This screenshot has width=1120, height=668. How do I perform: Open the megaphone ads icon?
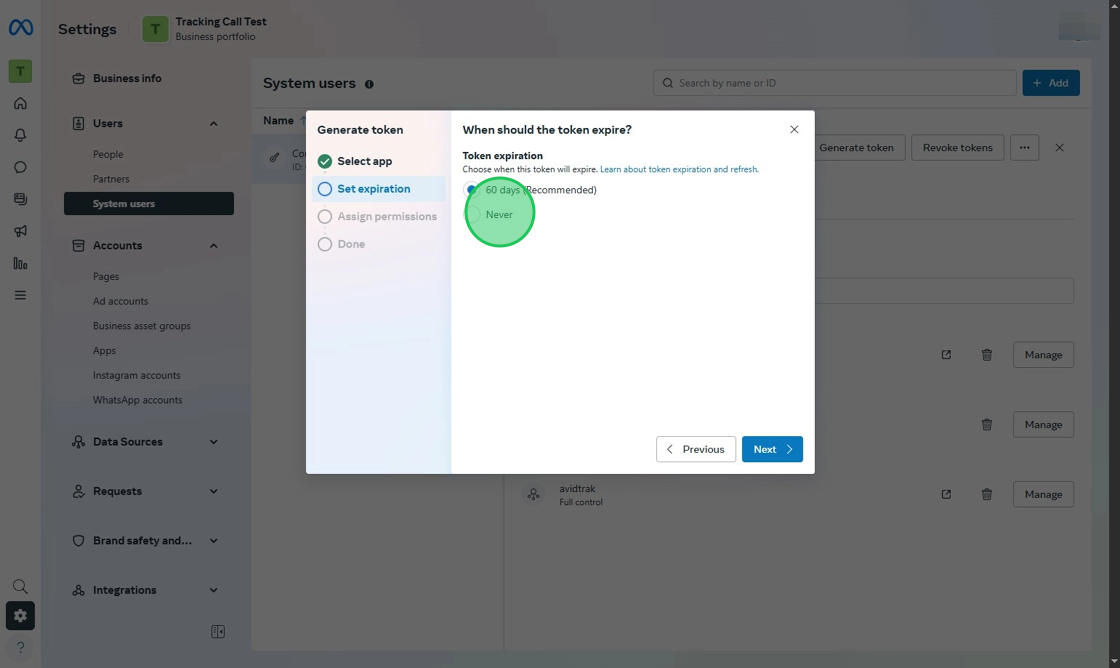(20, 231)
